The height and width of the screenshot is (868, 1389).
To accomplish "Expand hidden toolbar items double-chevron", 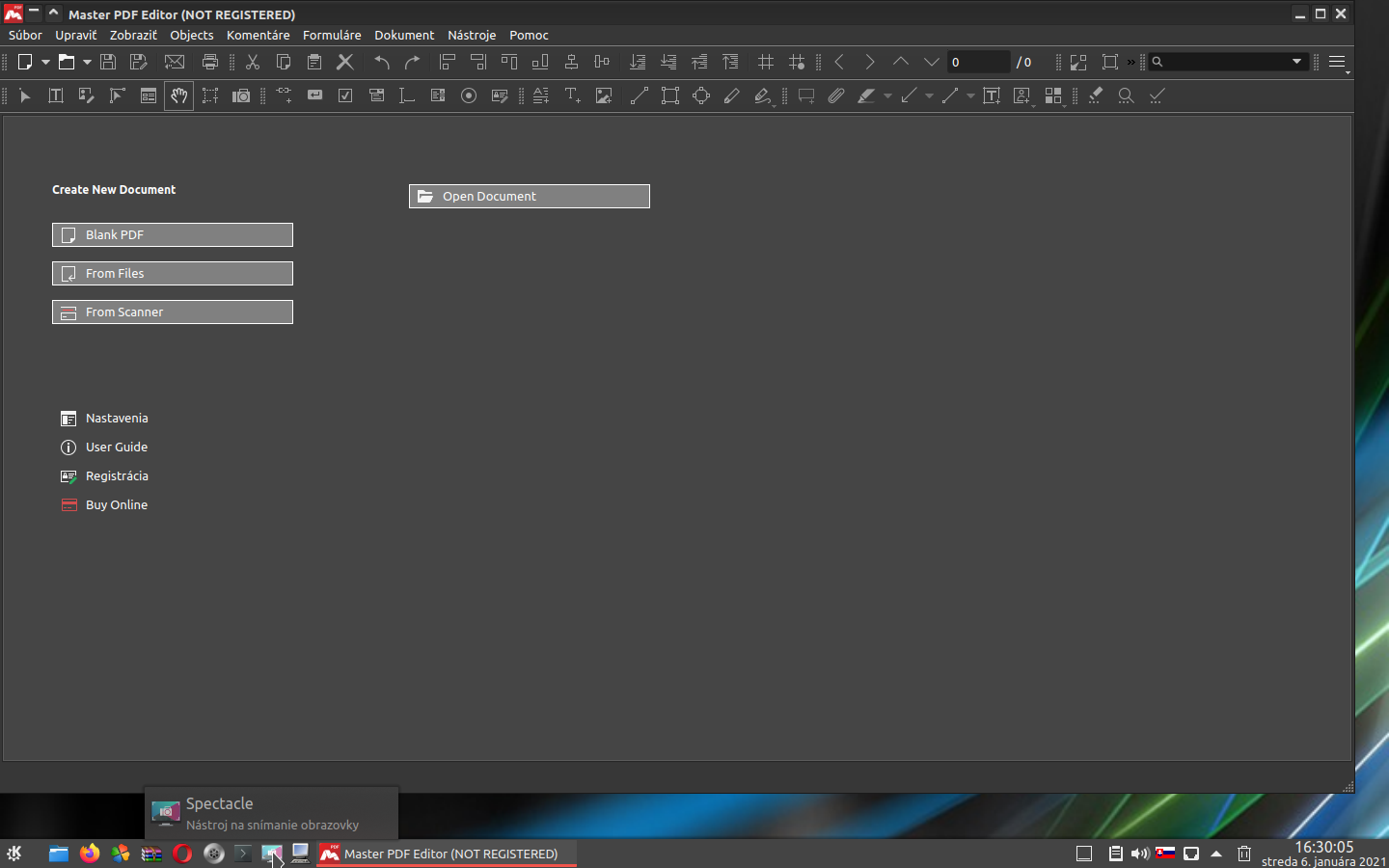I will pyautogui.click(x=1130, y=62).
